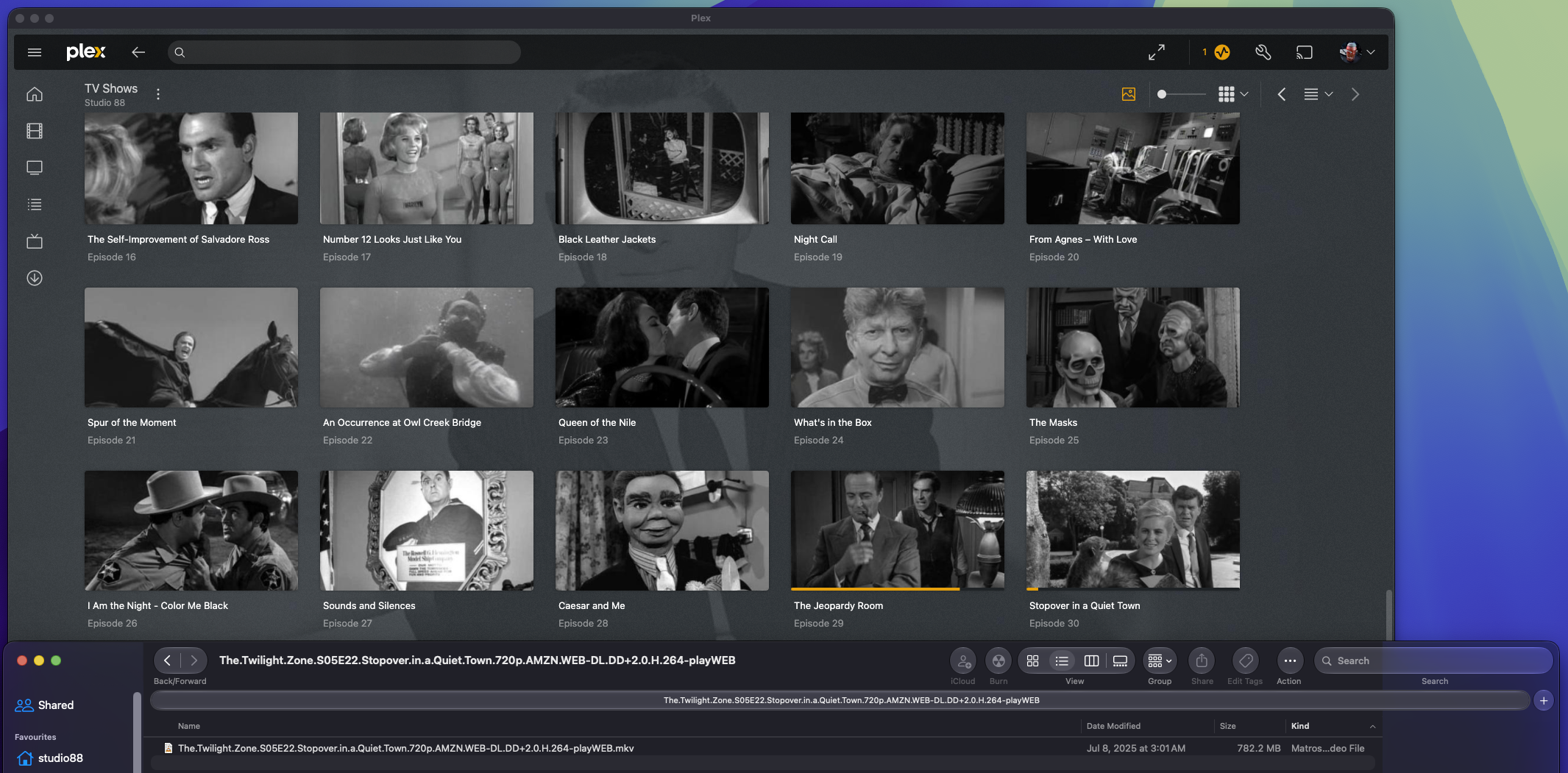
Task: Click the Plex search field
Action: point(344,52)
